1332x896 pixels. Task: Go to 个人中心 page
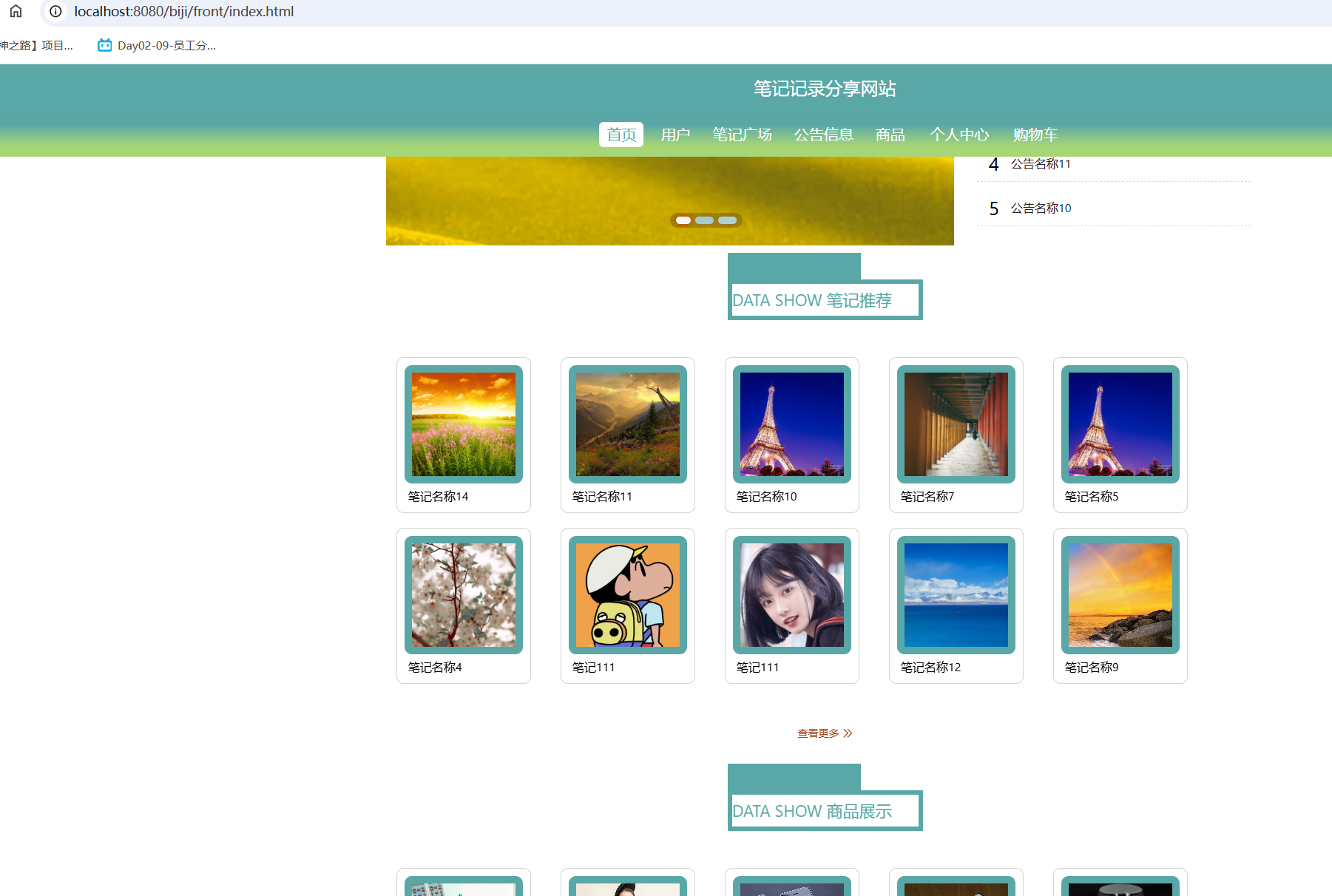pyautogui.click(x=959, y=135)
